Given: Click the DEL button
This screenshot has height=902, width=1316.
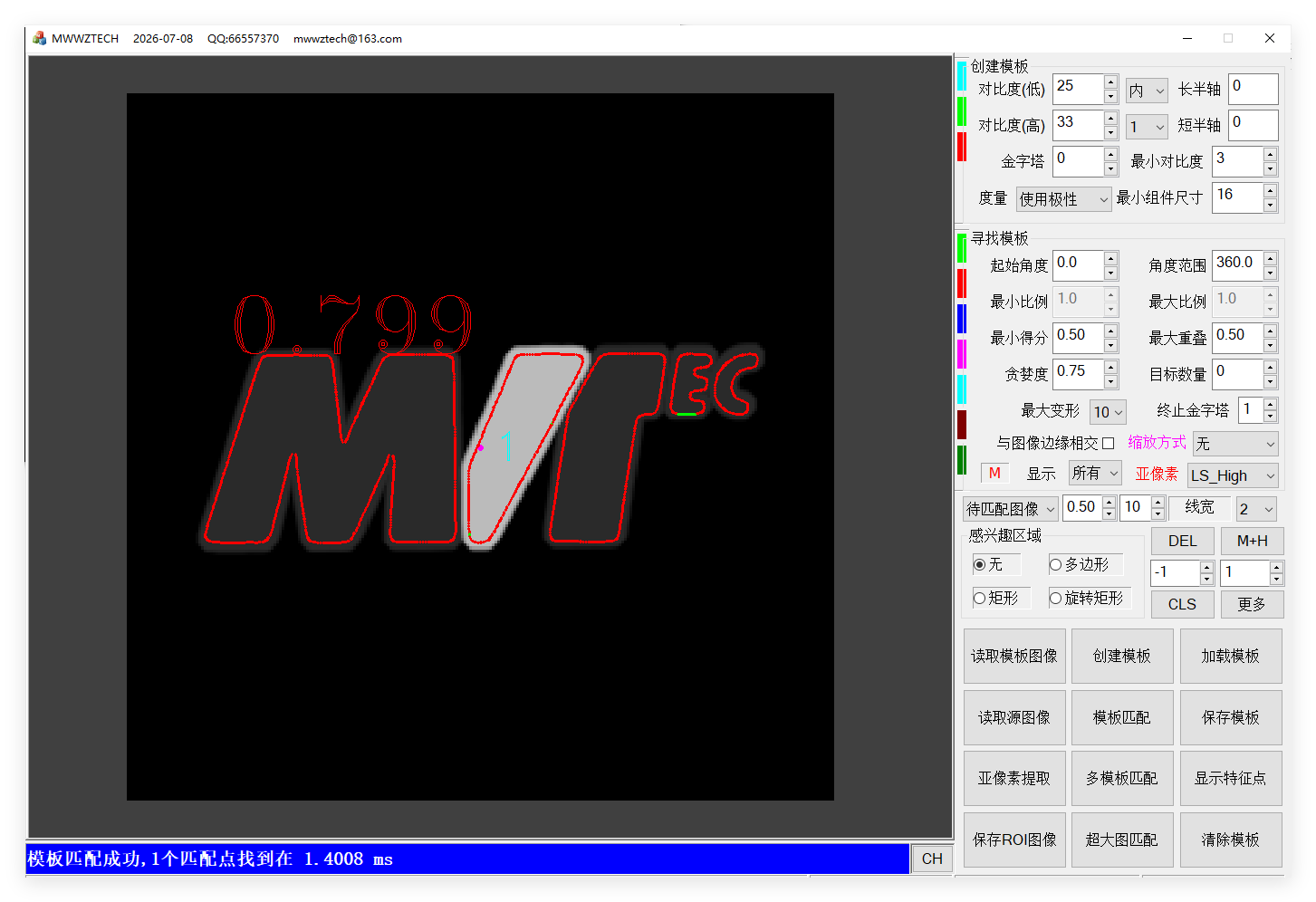Looking at the screenshot, I should 1183,541.
